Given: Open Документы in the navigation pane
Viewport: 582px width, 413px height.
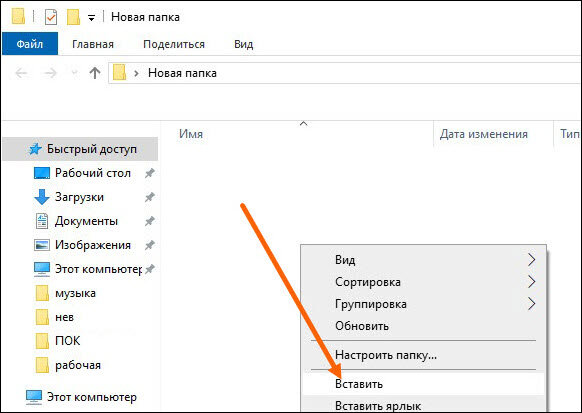Looking at the screenshot, I should click(x=86, y=221).
